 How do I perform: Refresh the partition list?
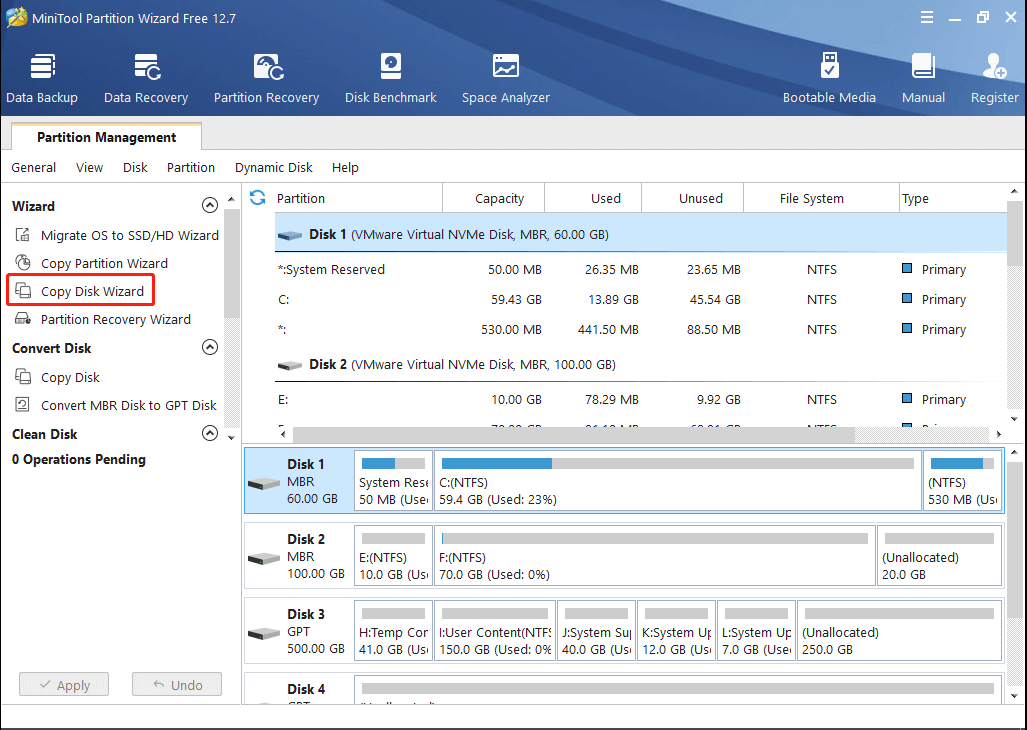(x=257, y=198)
